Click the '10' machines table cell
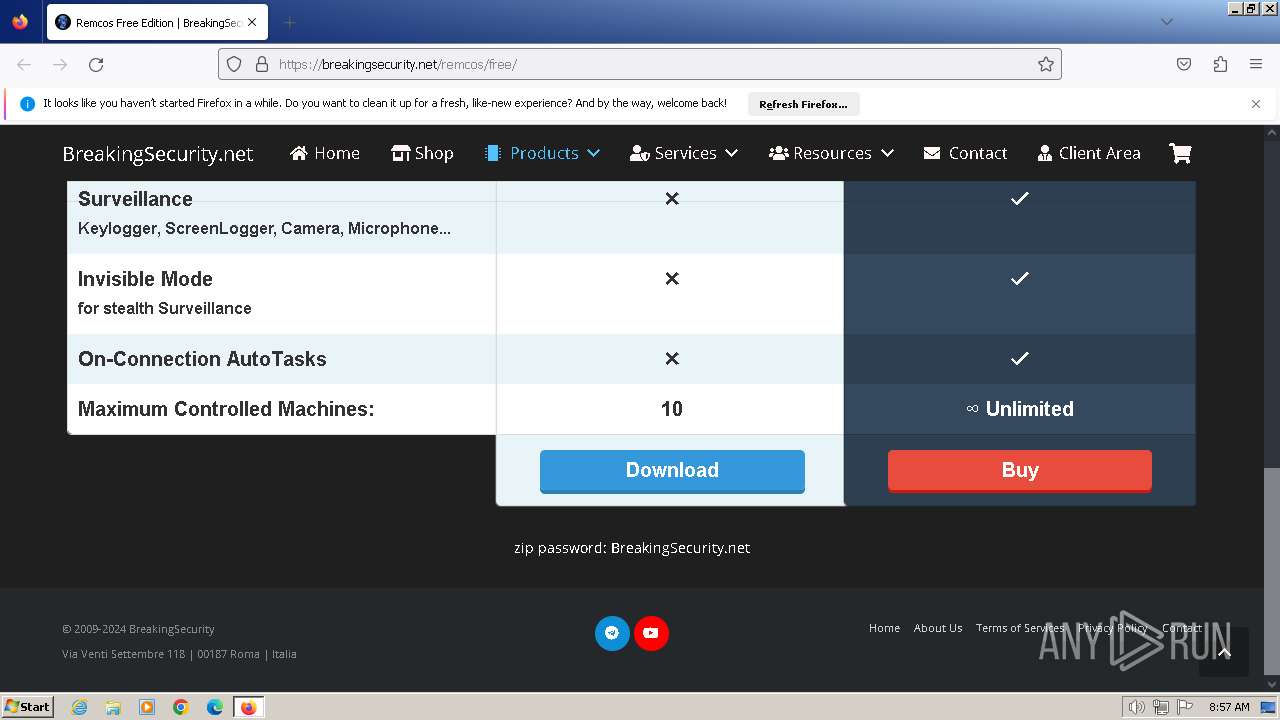Screen dimensions: 1280x720 671,409
